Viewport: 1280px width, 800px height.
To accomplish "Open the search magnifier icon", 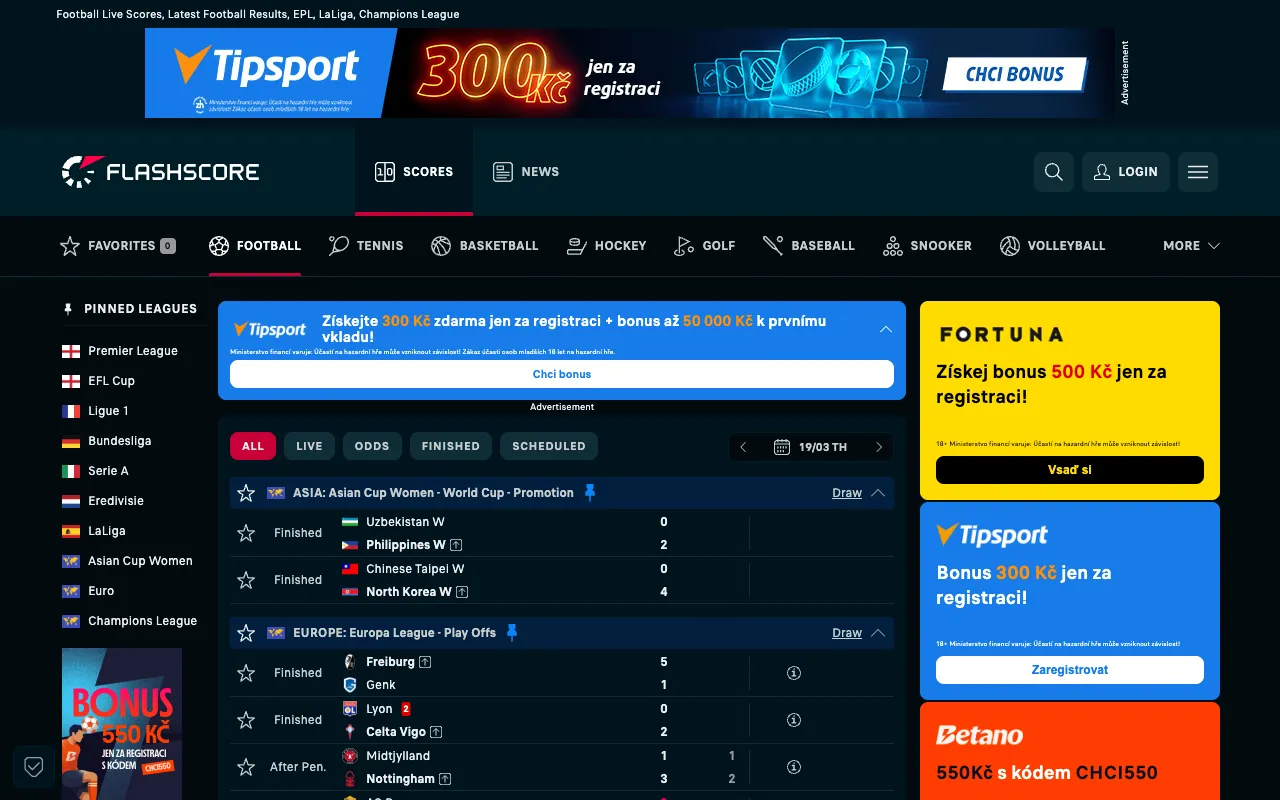I will point(1054,172).
